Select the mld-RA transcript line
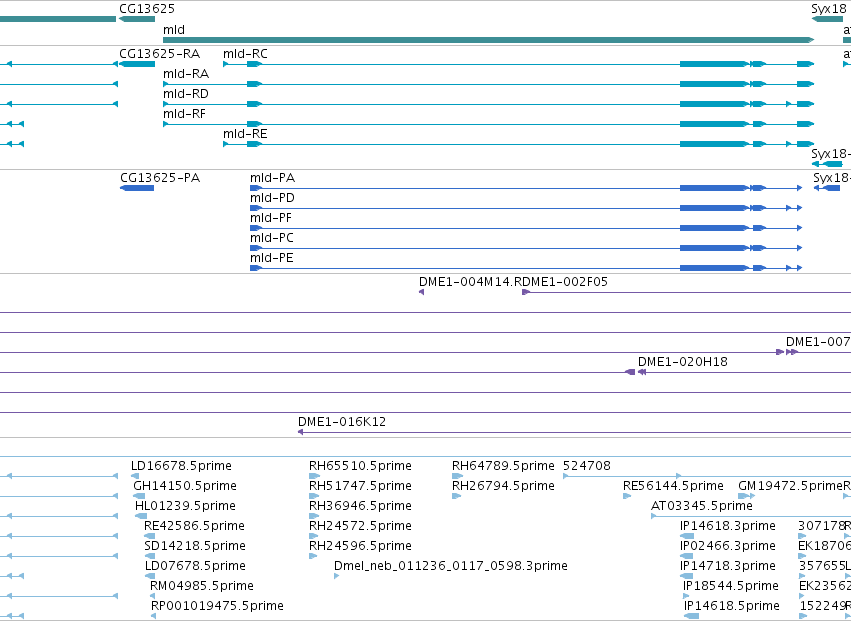The width and height of the screenshot is (851, 621). [488, 84]
